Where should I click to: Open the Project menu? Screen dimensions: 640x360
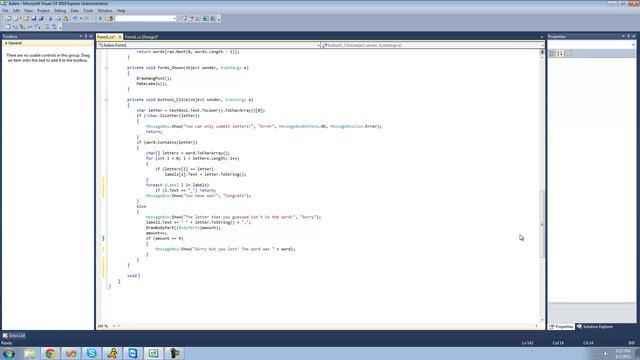click(43, 11)
